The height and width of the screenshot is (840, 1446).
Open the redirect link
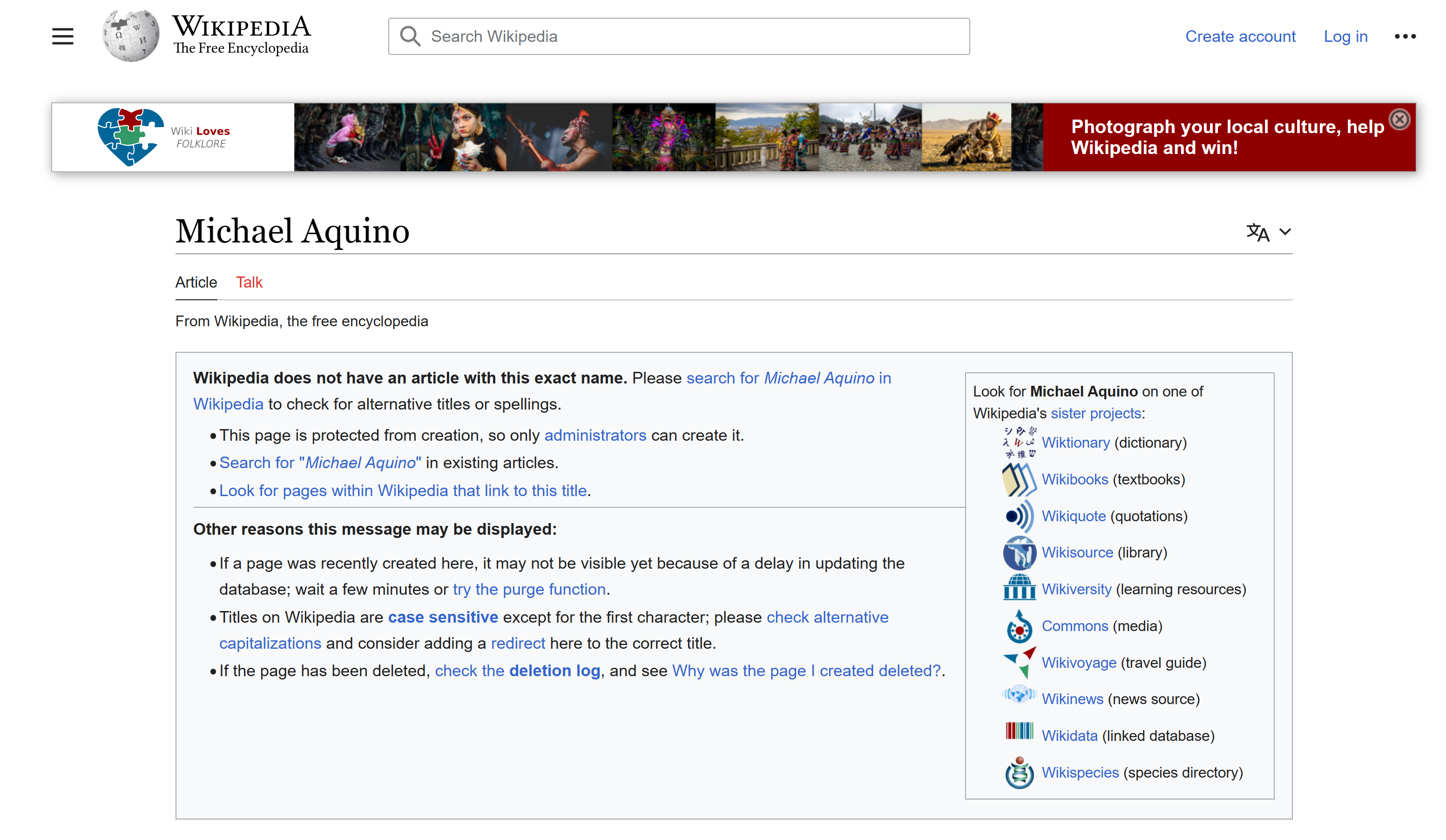[x=518, y=643]
